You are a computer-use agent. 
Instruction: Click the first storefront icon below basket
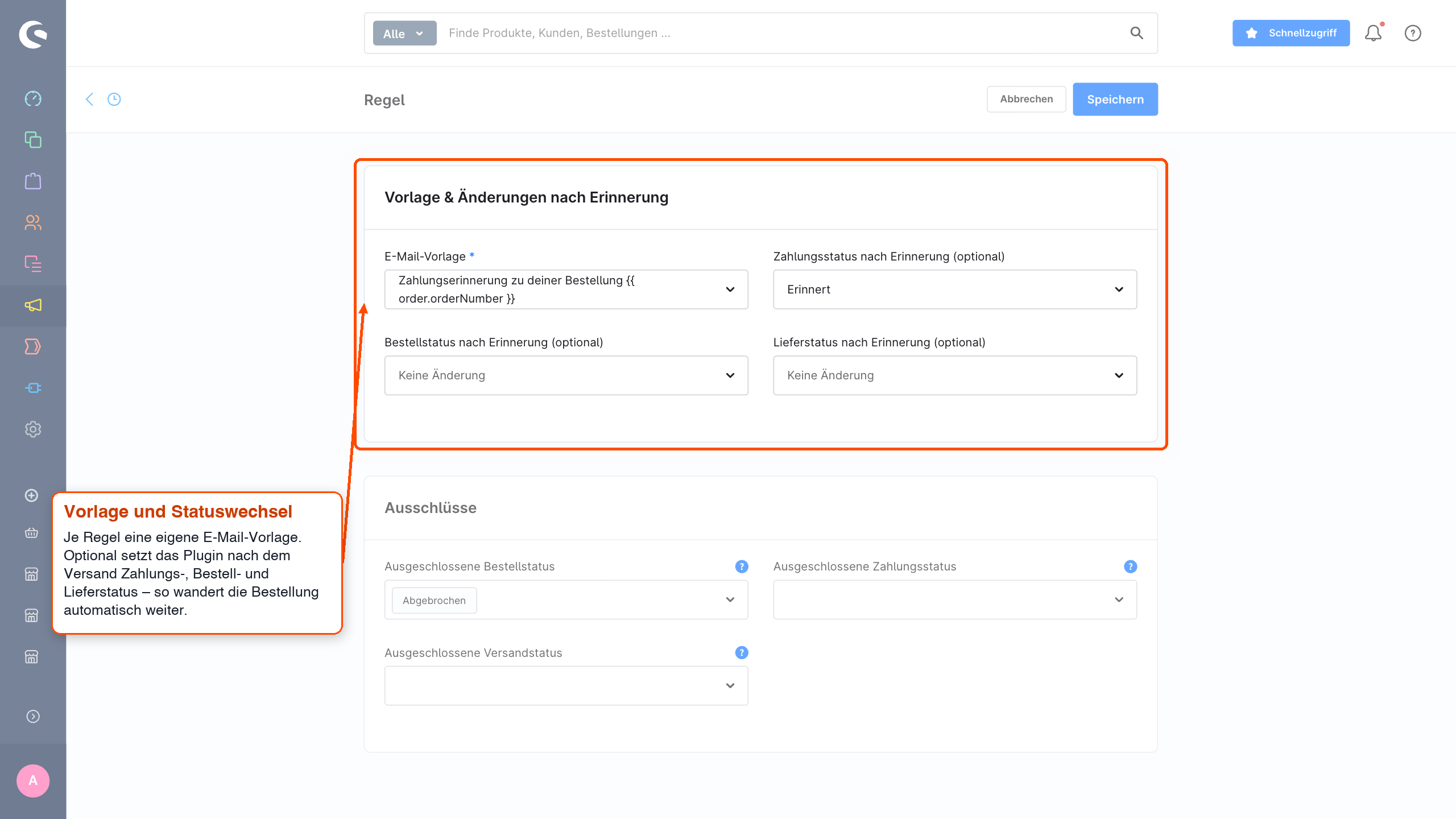click(32, 574)
